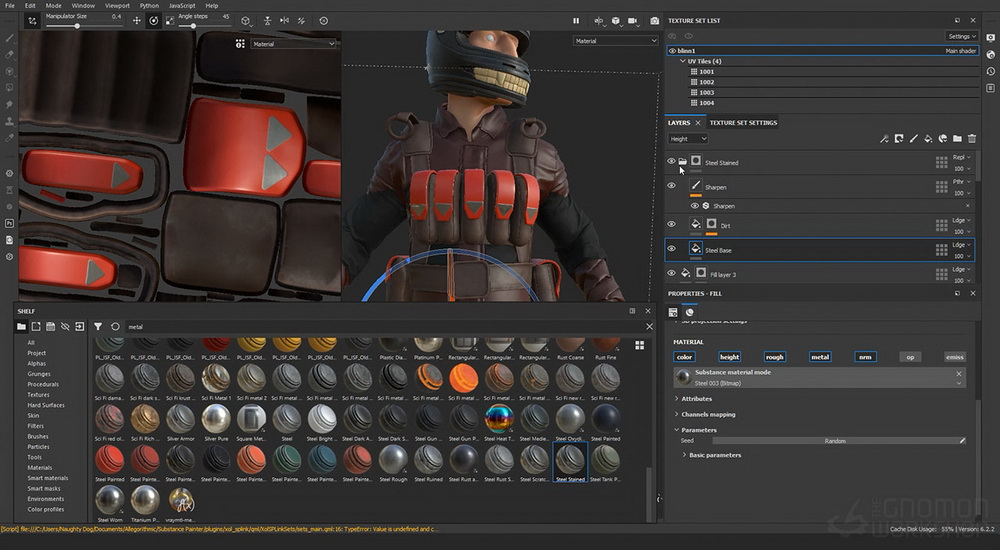Screen dimensions: 1000x550
Task: Toggle visibility of the Sharpen paint layer
Action: (x=671, y=186)
